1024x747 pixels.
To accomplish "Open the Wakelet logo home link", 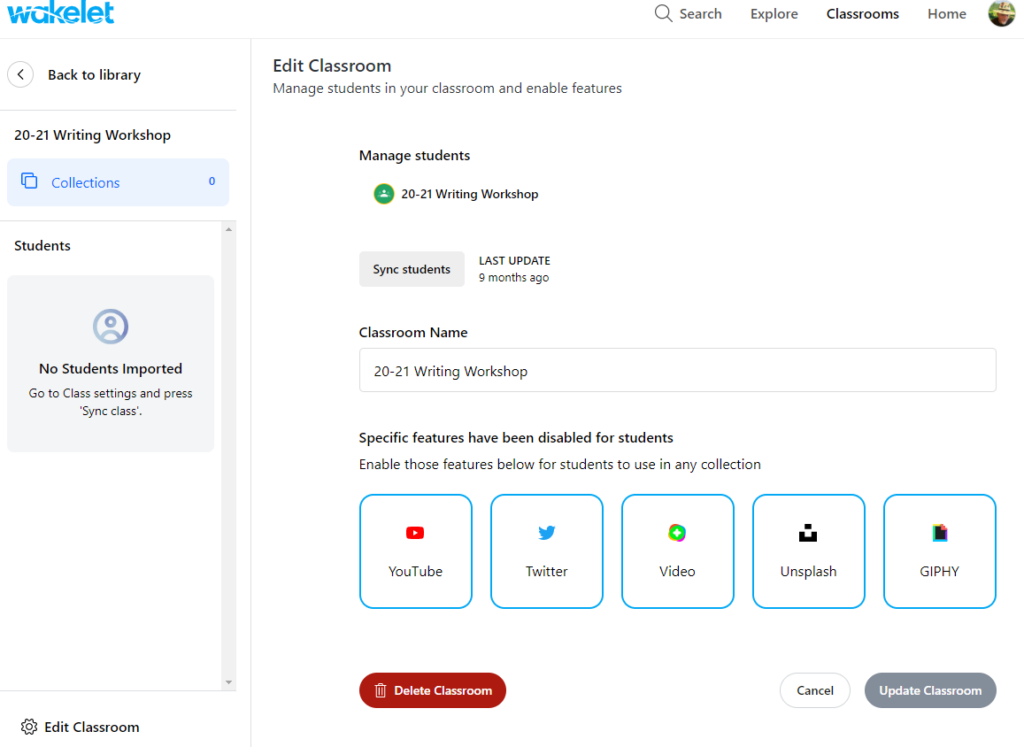I will click(61, 12).
